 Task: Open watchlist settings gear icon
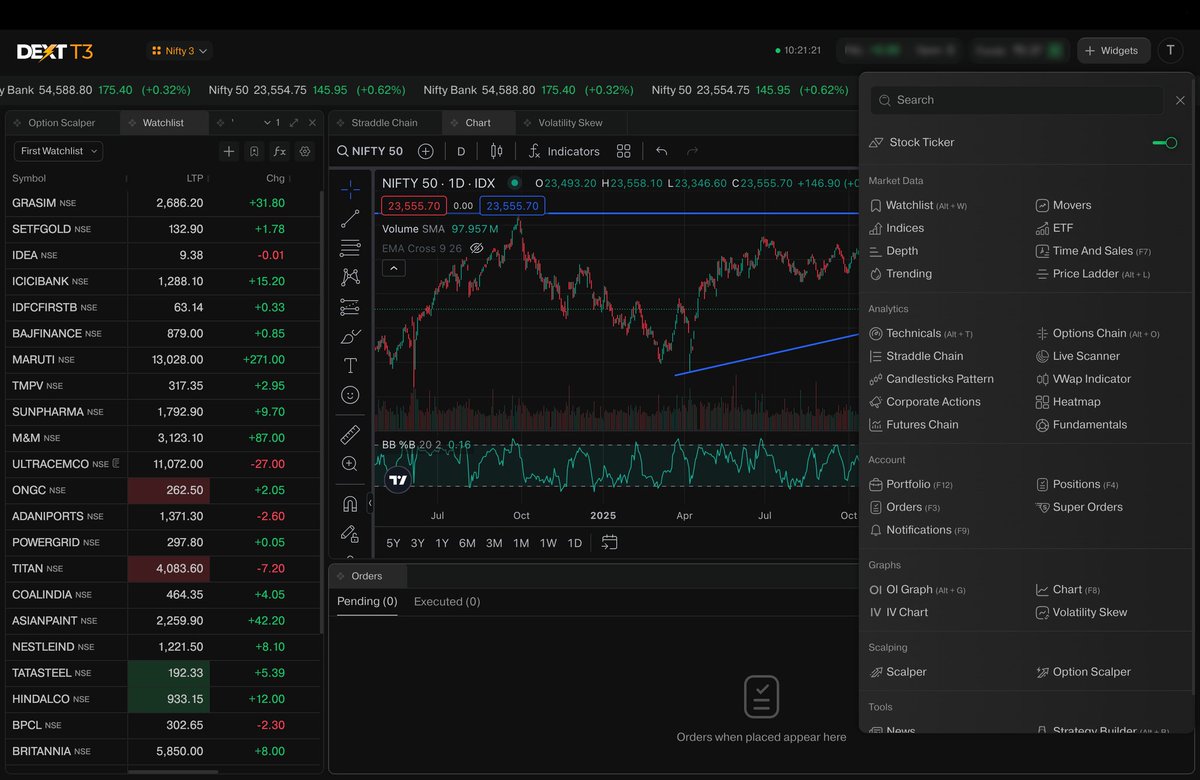[305, 151]
